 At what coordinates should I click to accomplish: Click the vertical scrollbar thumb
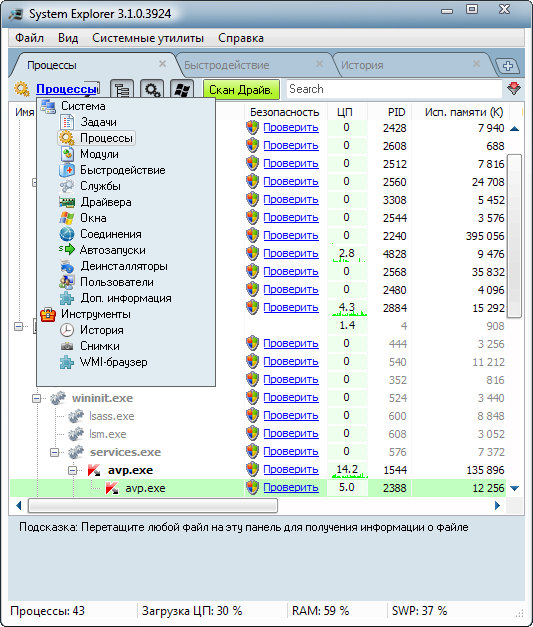point(514,236)
